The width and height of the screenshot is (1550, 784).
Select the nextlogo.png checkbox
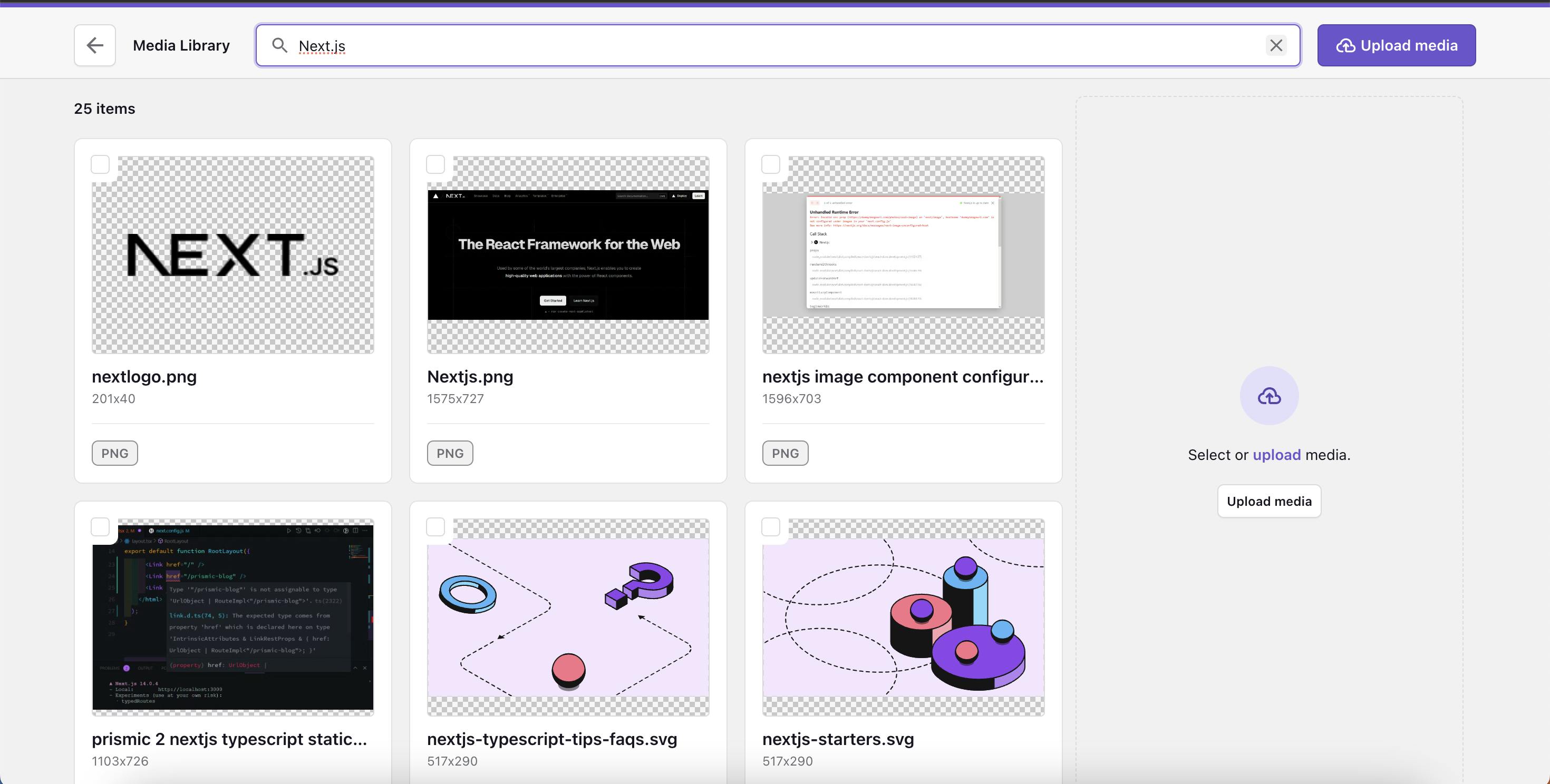point(101,164)
